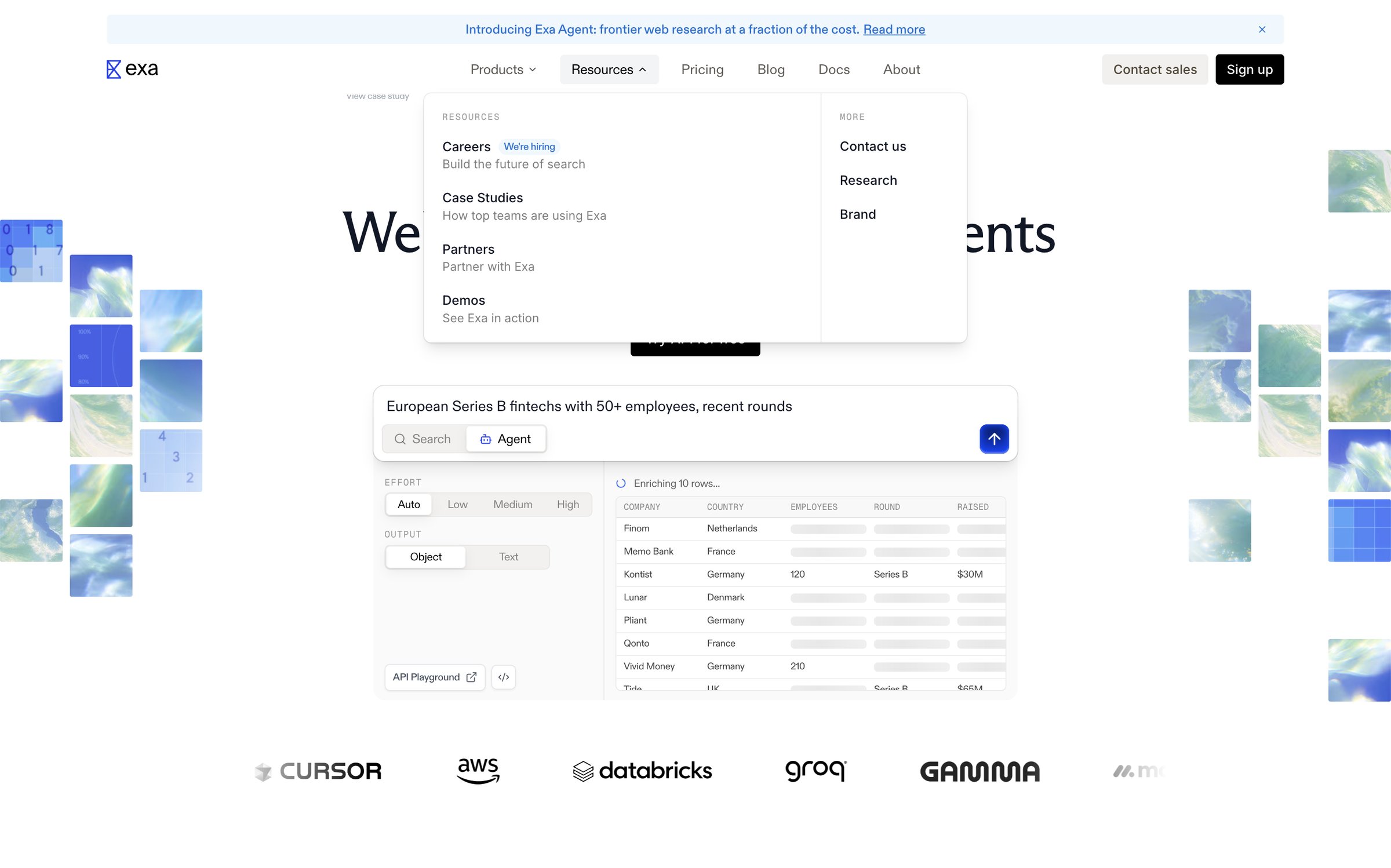This screenshot has height=868, width=1391.
Task: Click the Finom company cell
Action: pos(636,528)
